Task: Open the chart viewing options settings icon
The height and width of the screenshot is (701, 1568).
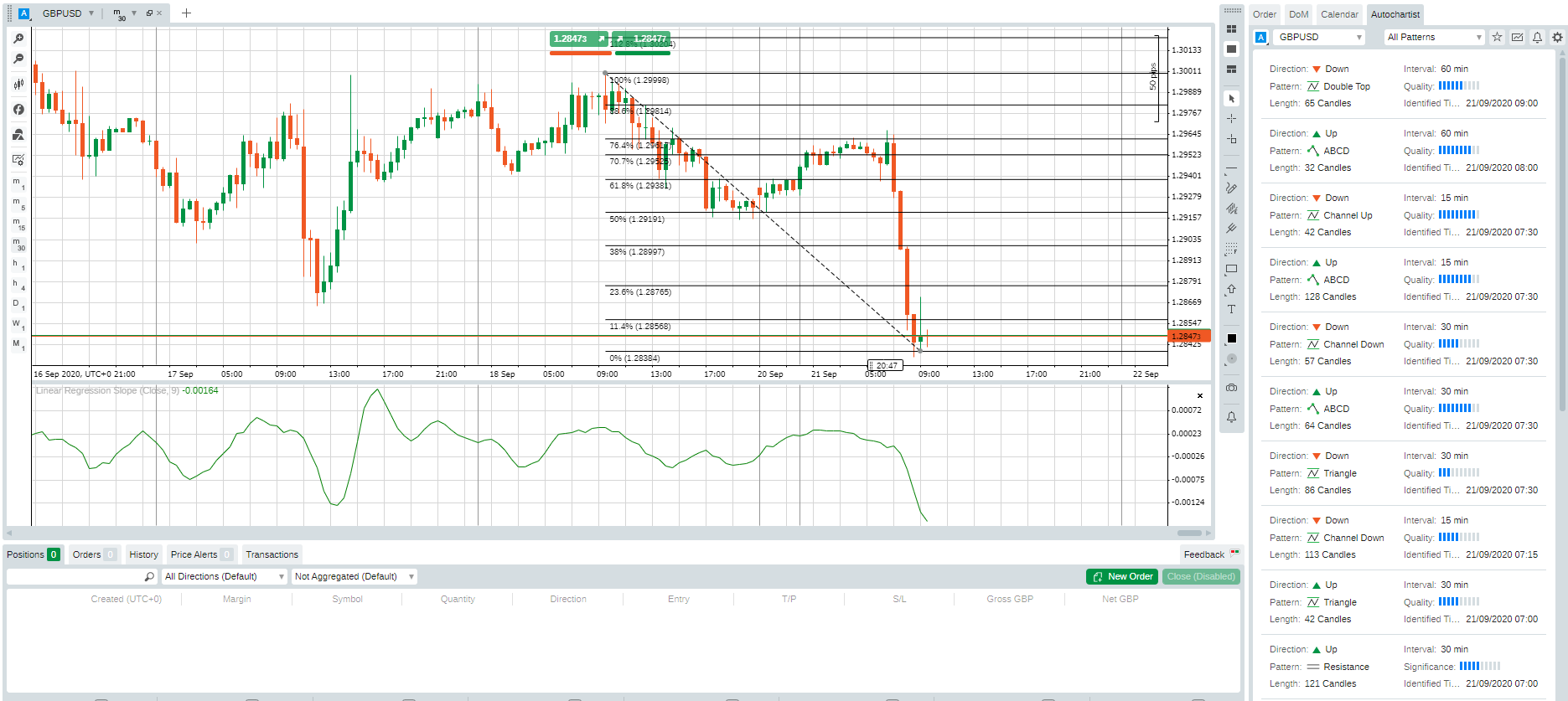Action: pyautogui.click(x=18, y=160)
